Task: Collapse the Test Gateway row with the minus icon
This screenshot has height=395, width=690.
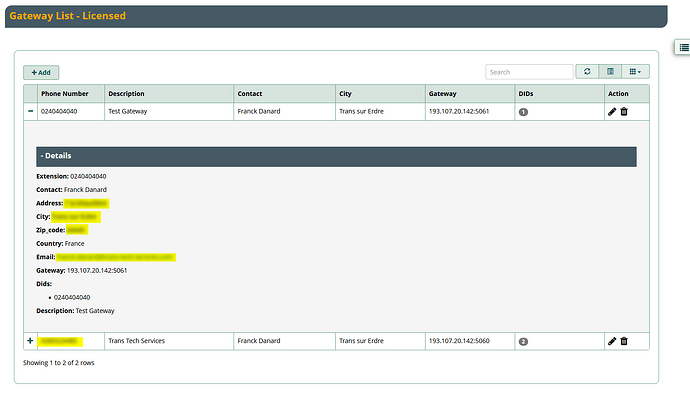Action: pyautogui.click(x=30, y=111)
